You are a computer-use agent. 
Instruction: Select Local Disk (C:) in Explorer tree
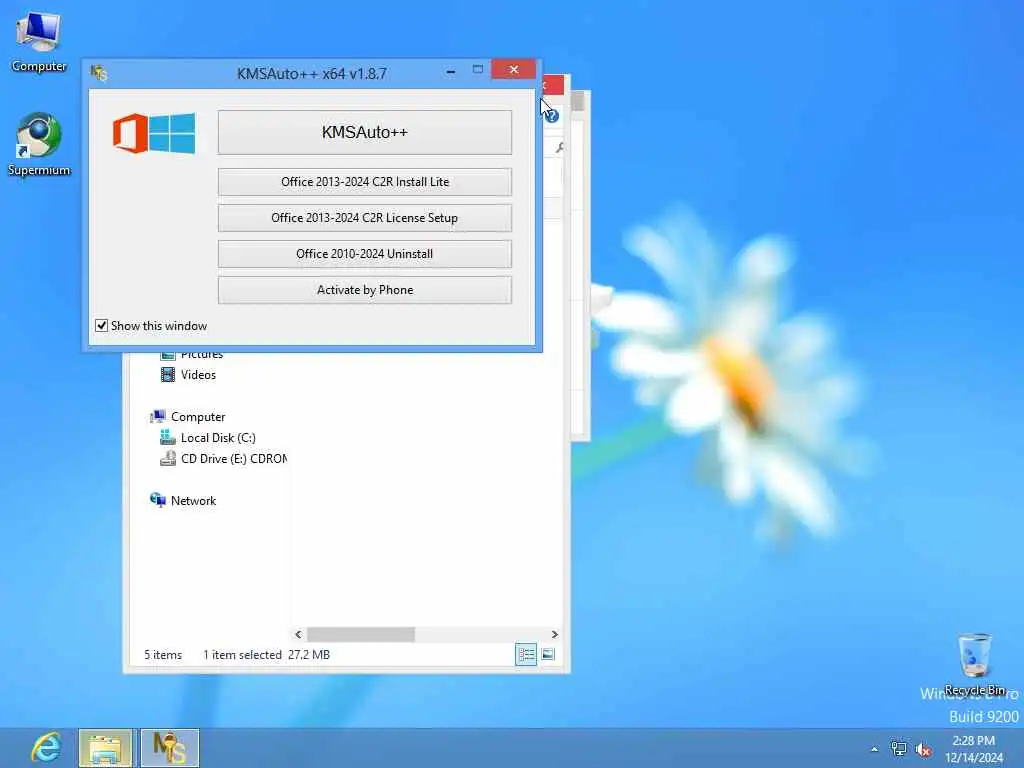(x=218, y=438)
